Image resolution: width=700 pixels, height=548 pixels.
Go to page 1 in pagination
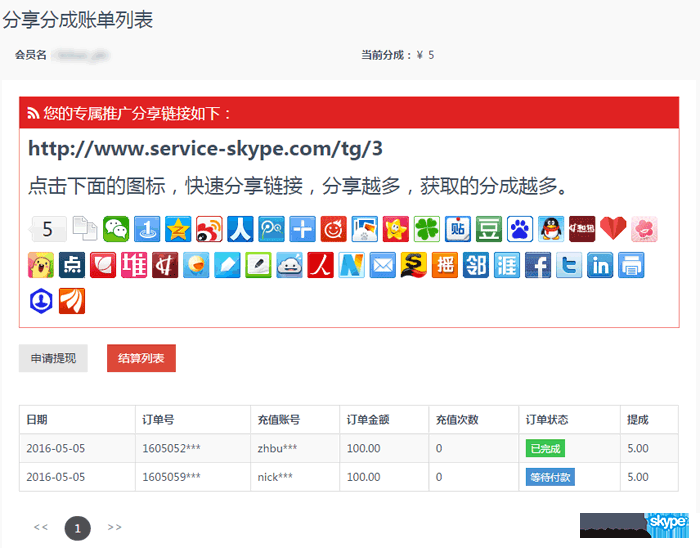click(x=77, y=527)
